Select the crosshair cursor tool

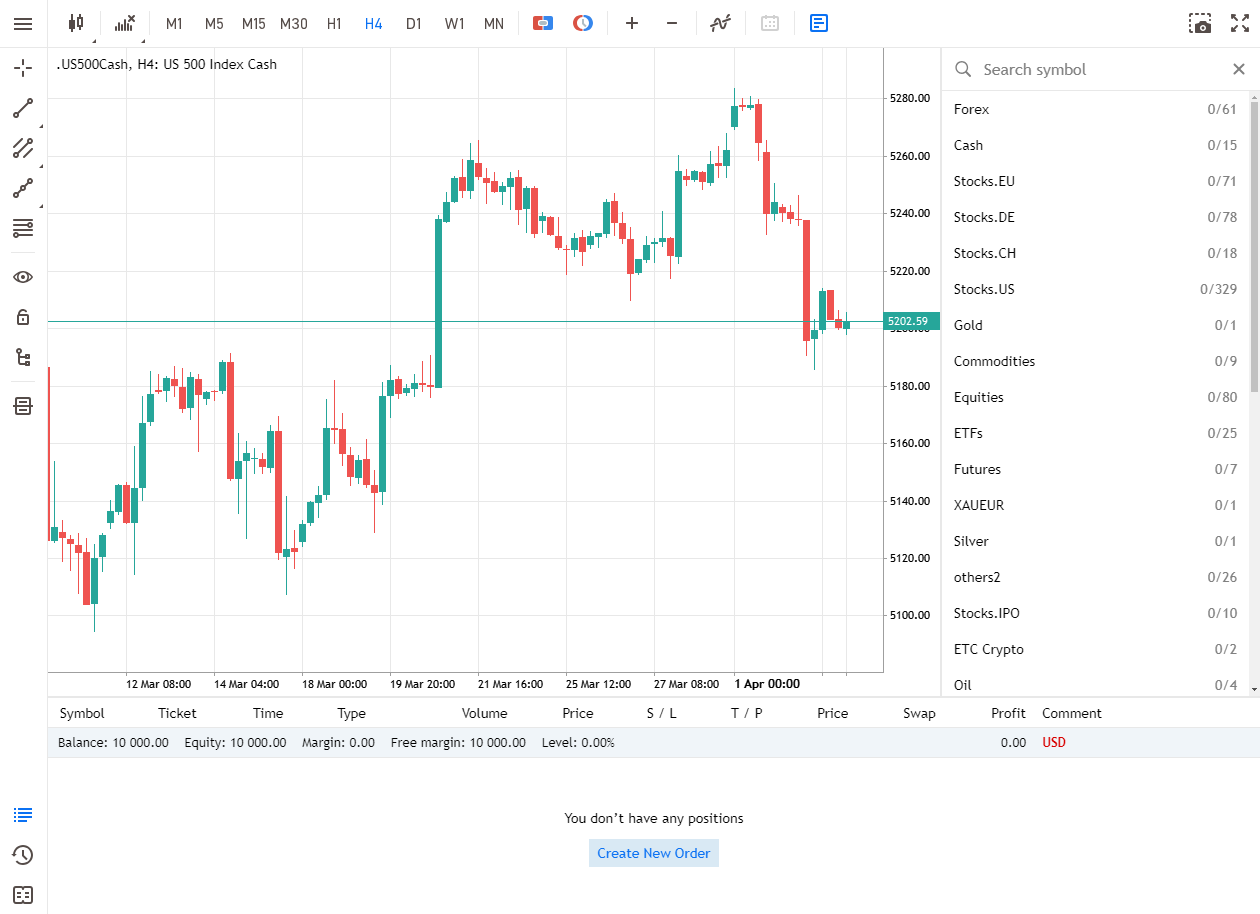[x=23, y=69]
